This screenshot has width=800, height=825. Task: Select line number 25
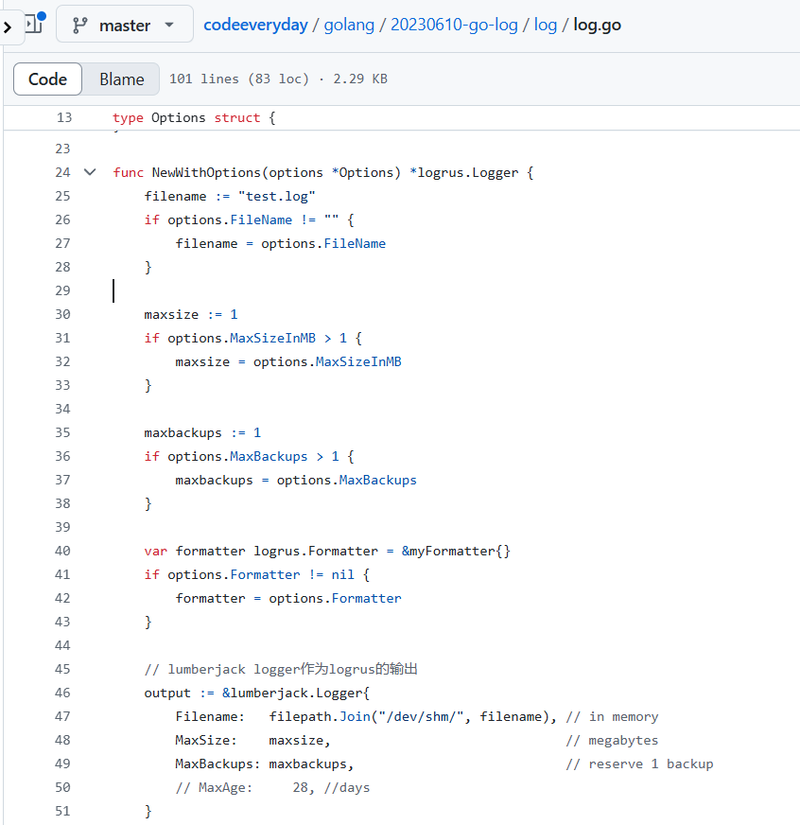click(x=63, y=196)
